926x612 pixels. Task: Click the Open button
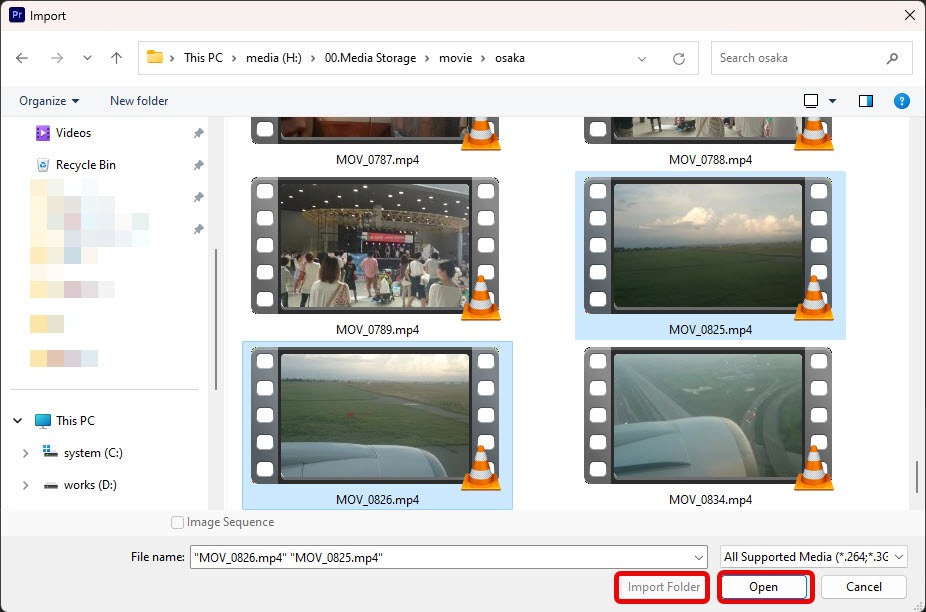coord(763,587)
